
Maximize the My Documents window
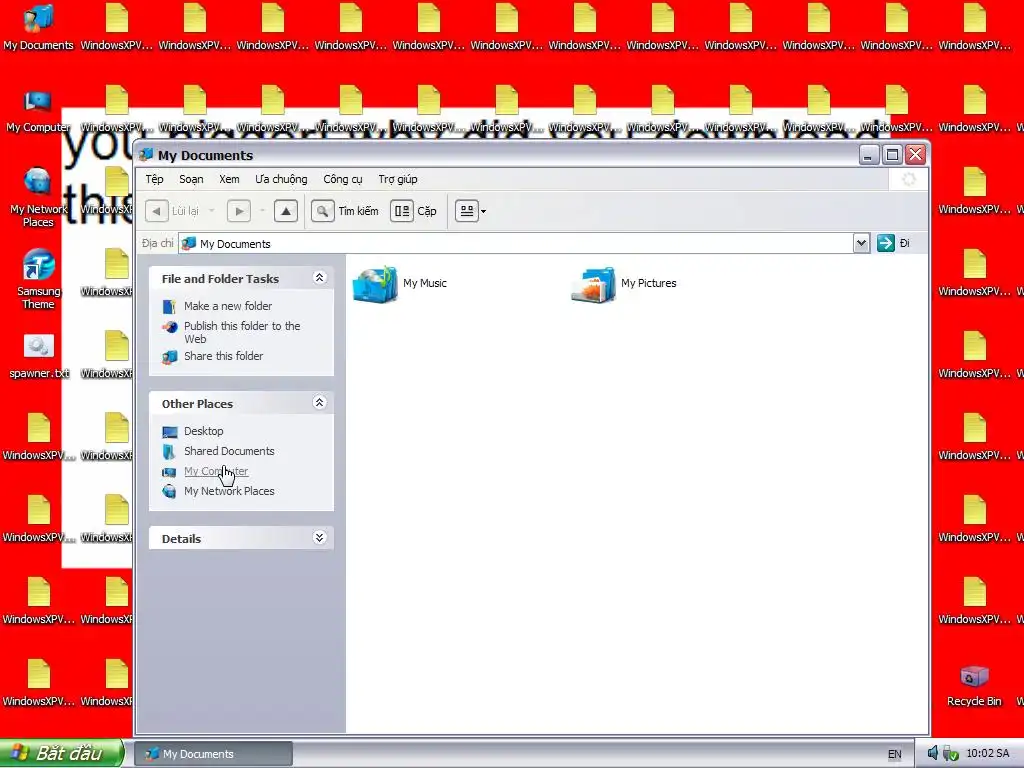892,155
